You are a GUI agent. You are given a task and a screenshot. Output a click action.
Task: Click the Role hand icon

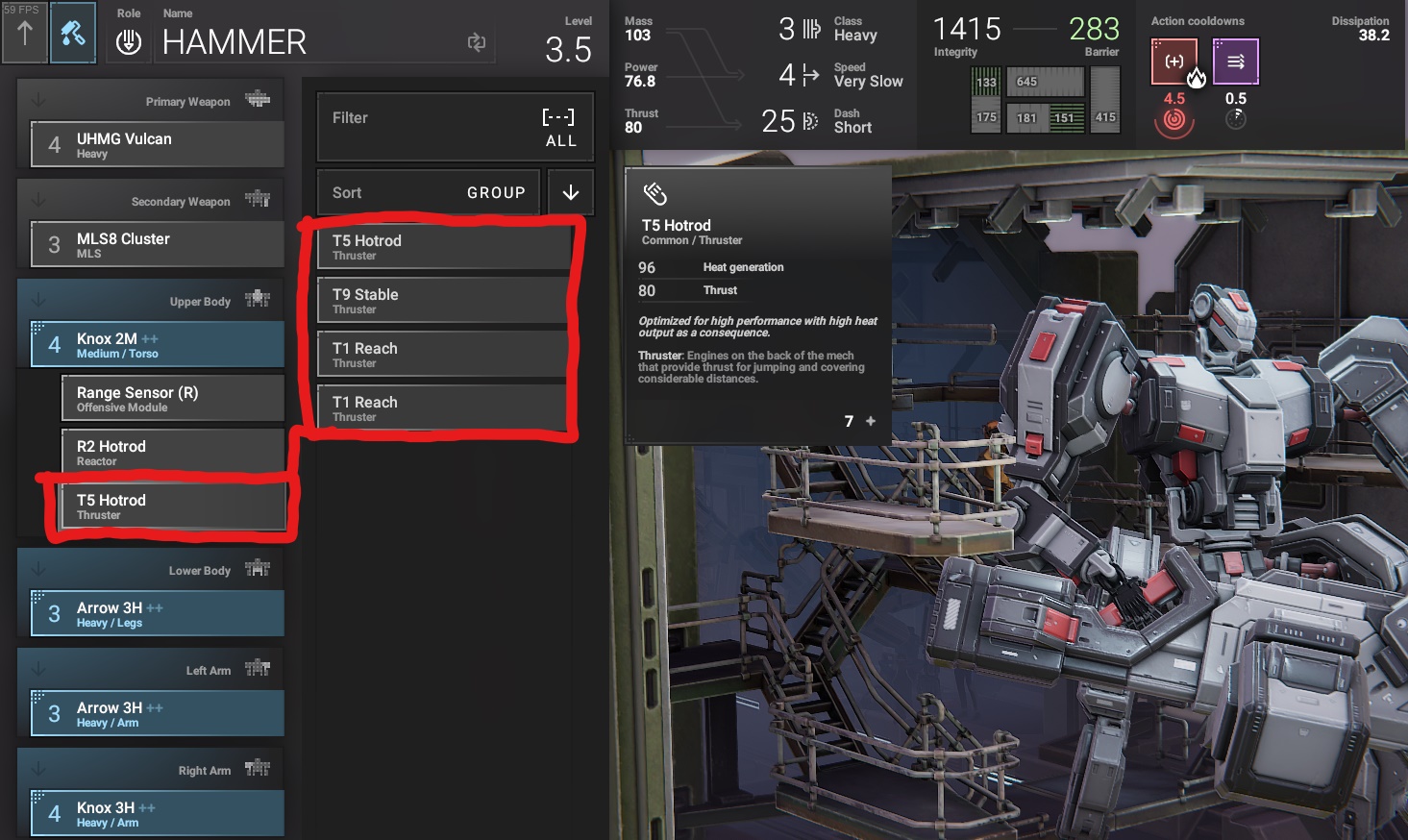(x=128, y=42)
